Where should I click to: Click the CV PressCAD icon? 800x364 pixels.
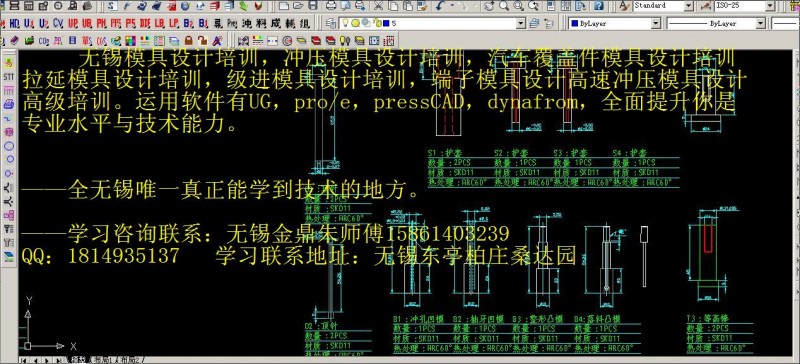58,23
